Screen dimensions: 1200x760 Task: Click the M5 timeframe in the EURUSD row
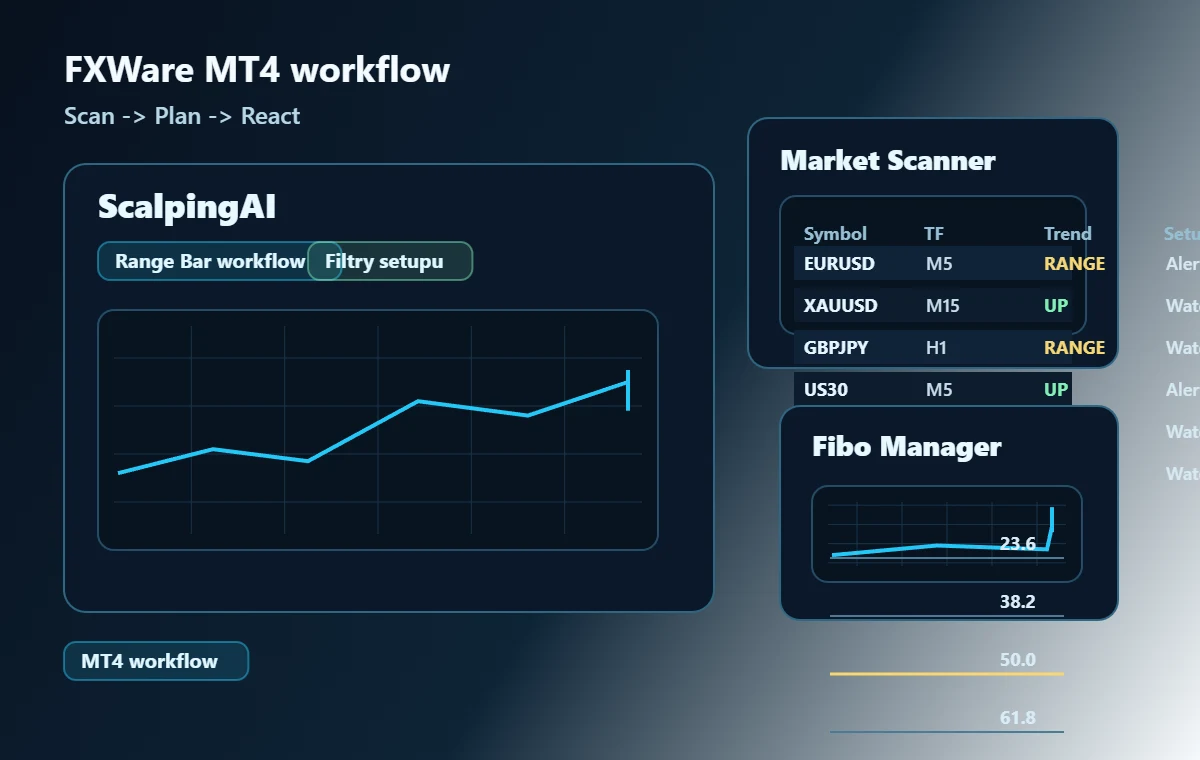[939, 264]
